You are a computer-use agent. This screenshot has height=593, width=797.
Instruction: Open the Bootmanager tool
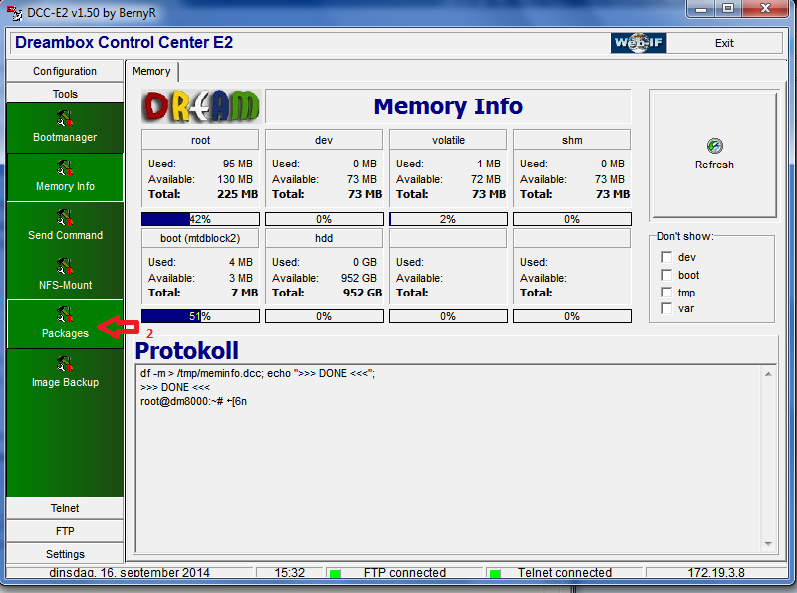click(65, 127)
